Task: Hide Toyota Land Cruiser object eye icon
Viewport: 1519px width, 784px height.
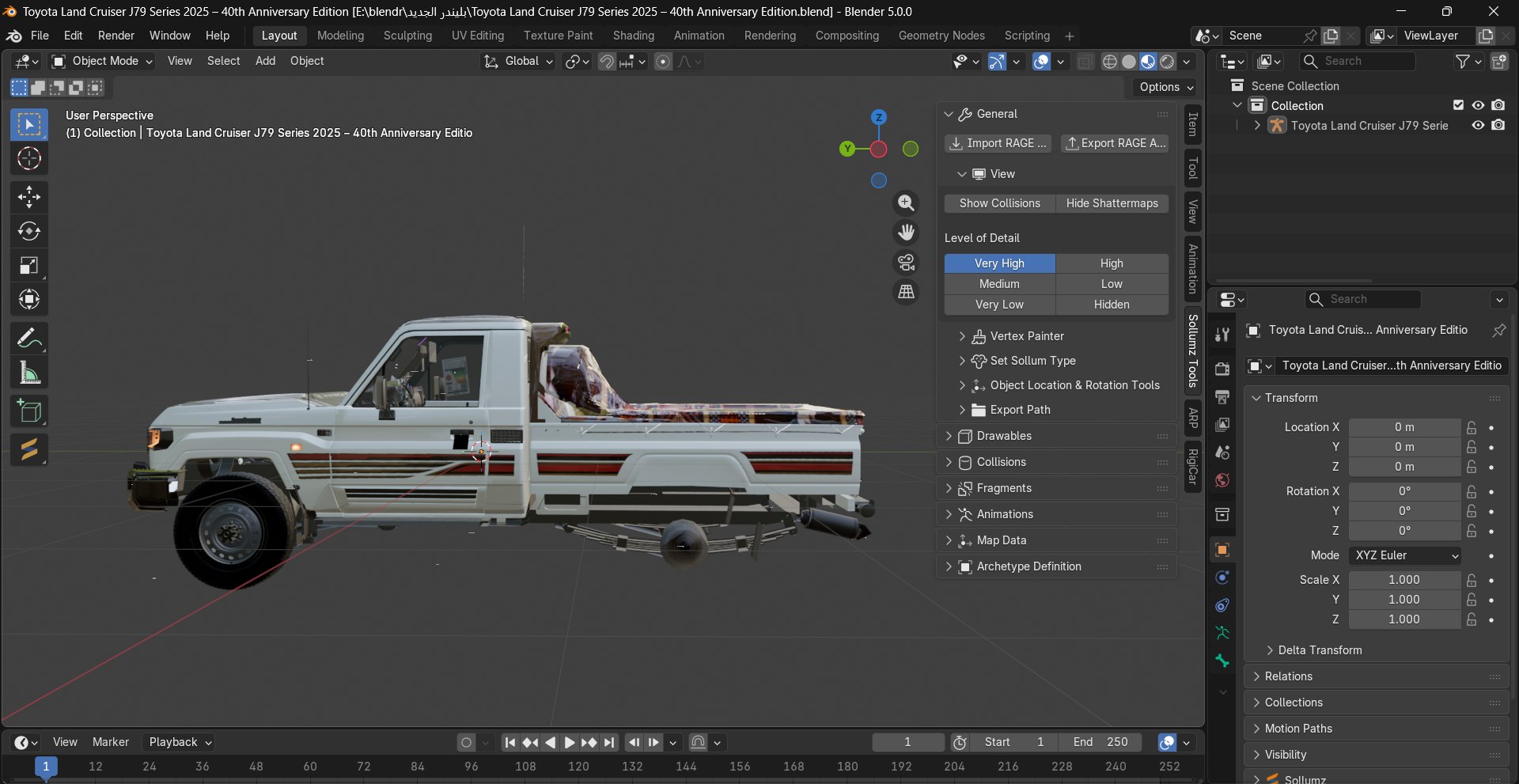Action: (1478, 125)
